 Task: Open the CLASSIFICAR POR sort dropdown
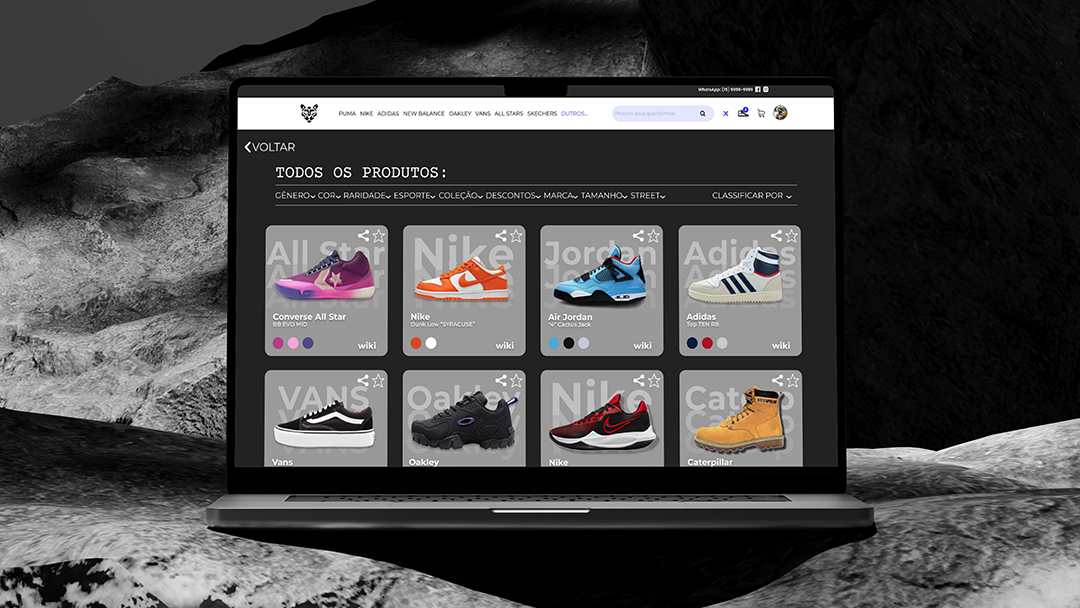click(x=751, y=196)
